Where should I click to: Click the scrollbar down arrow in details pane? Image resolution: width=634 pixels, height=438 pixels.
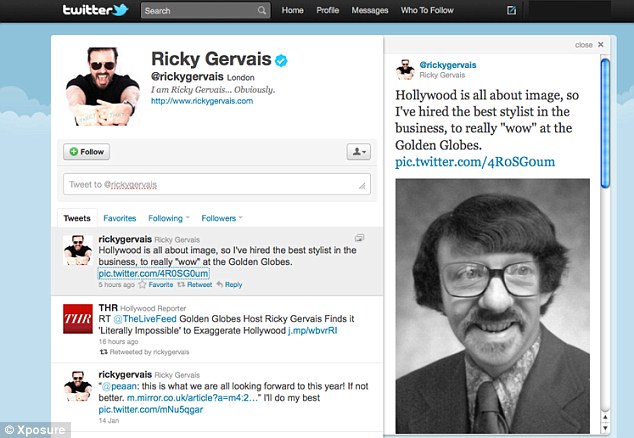605,427
